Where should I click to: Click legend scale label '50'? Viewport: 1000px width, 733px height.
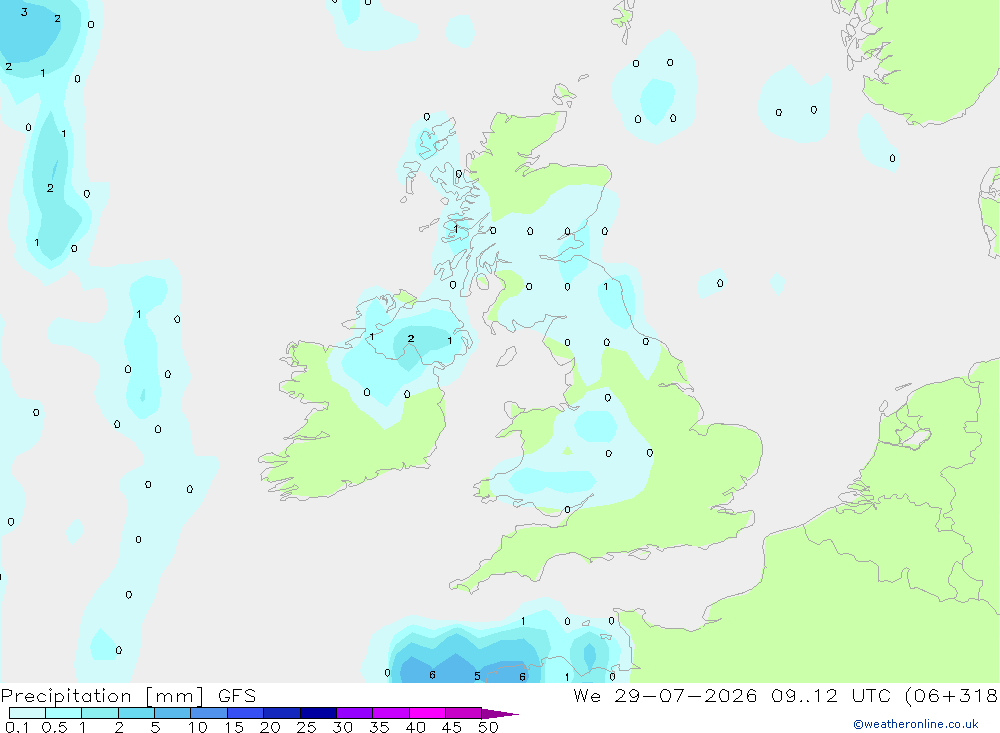tap(488, 727)
